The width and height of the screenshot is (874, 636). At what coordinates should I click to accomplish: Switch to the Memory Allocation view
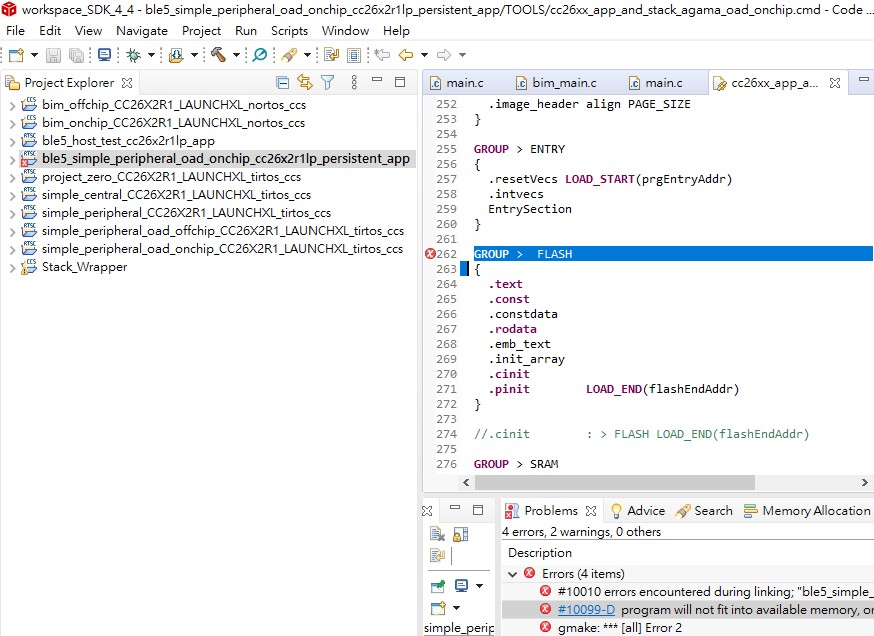[x=808, y=511]
